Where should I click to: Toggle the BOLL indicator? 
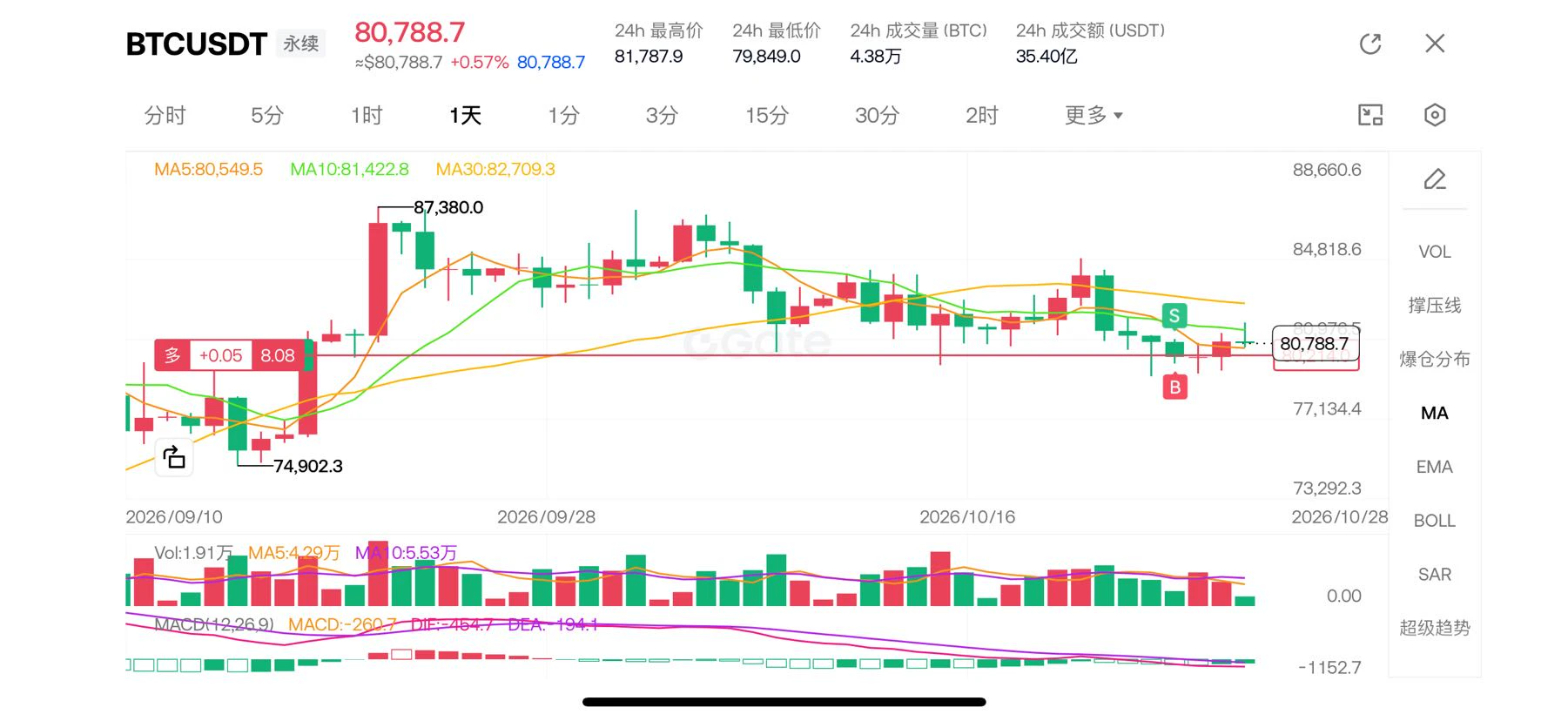(x=1435, y=521)
